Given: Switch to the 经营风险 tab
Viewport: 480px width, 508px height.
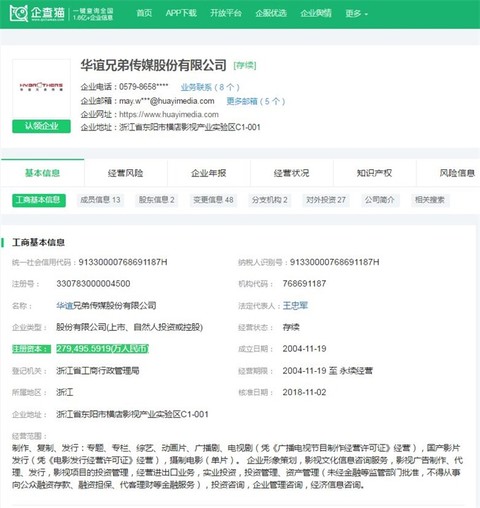Looking at the screenshot, I should tap(126, 173).
